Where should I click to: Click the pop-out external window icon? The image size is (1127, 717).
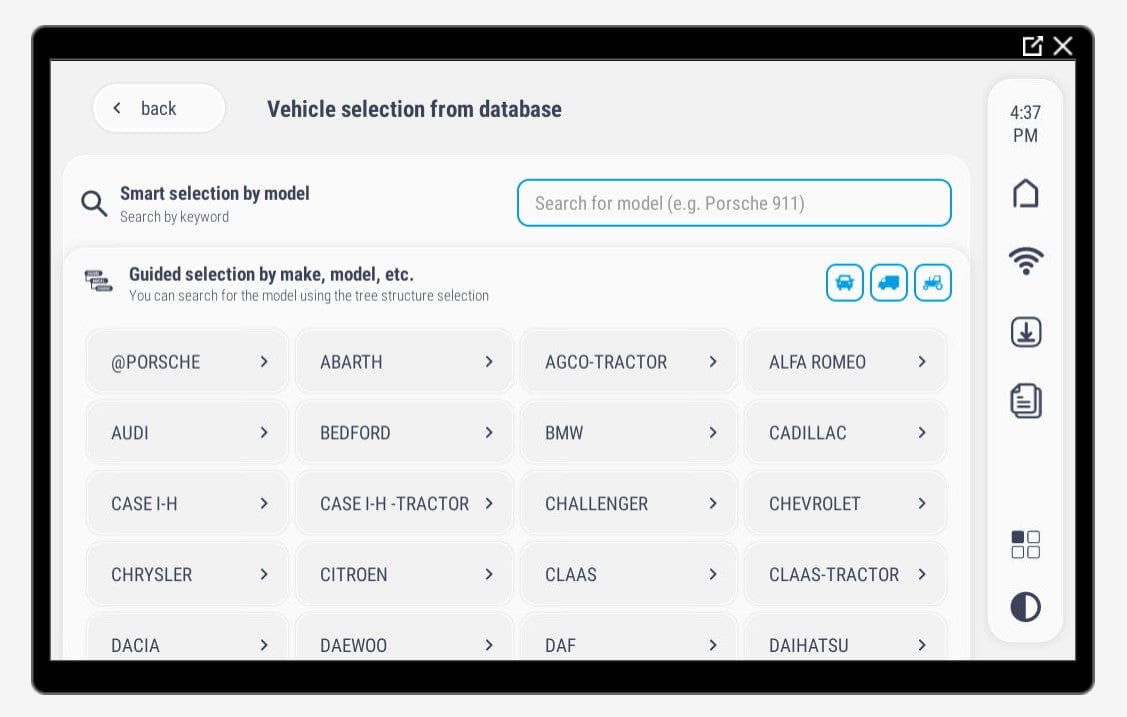1032,46
